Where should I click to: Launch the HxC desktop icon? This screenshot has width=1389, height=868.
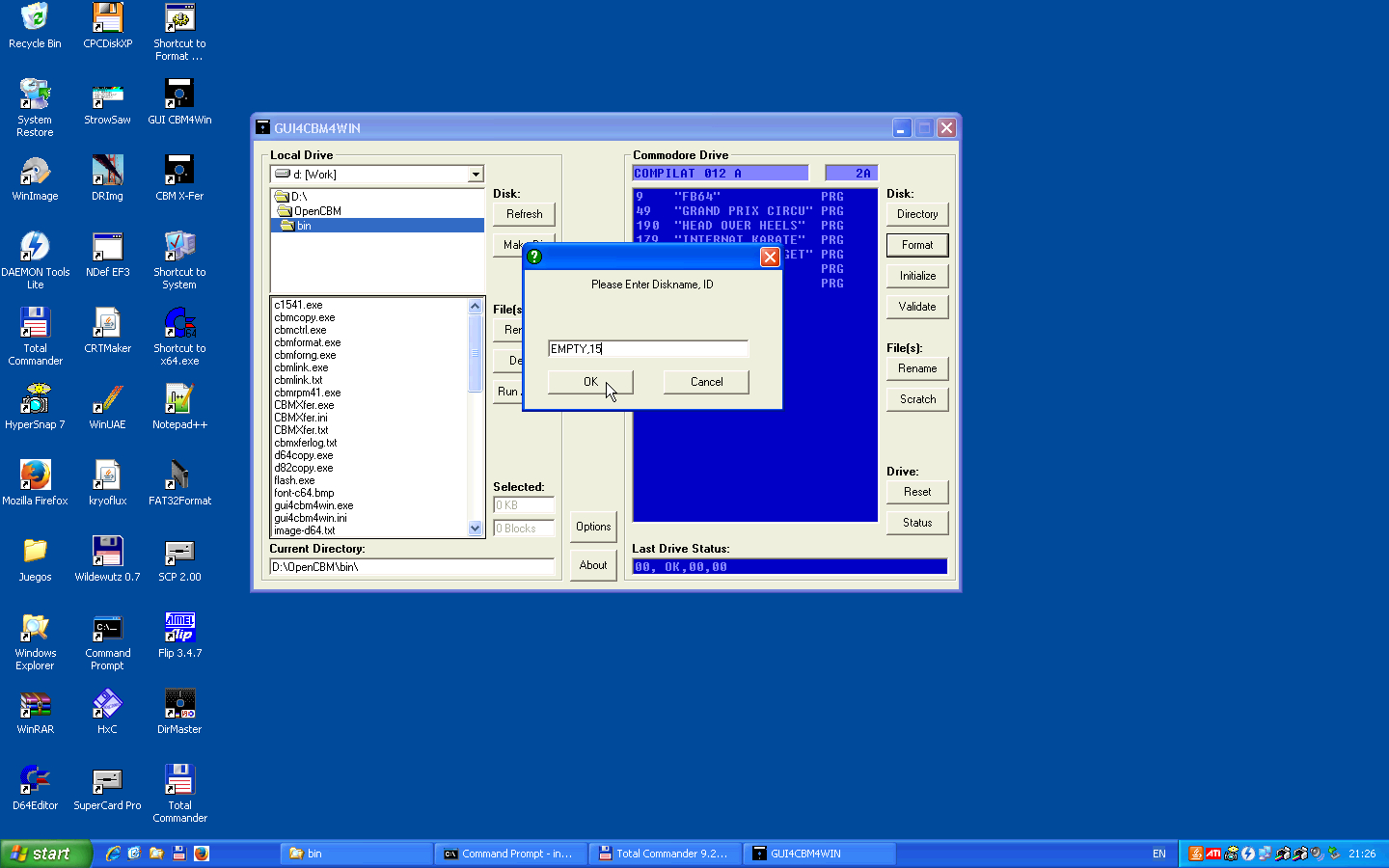click(107, 712)
